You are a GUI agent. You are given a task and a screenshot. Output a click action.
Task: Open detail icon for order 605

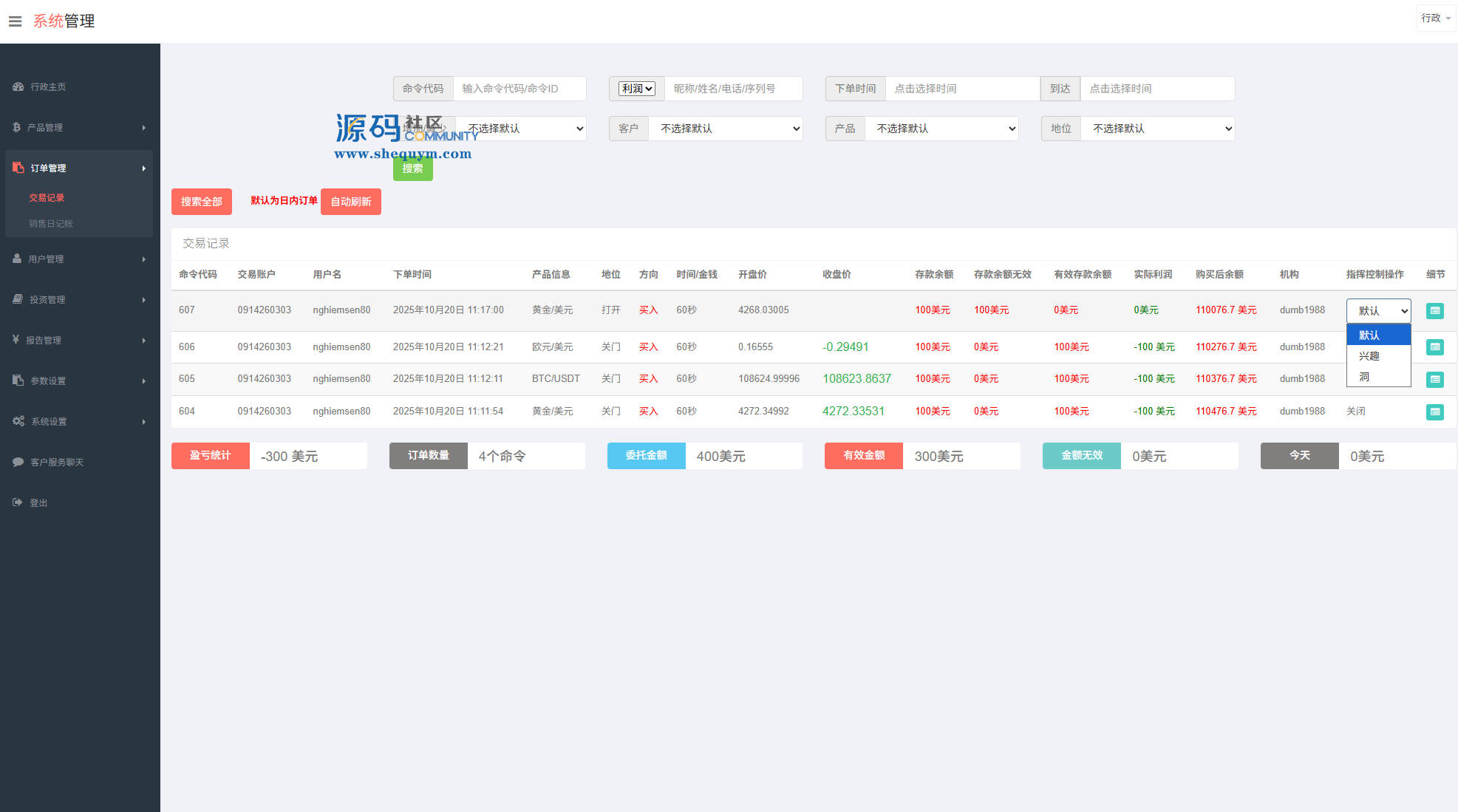pos(1434,379)
